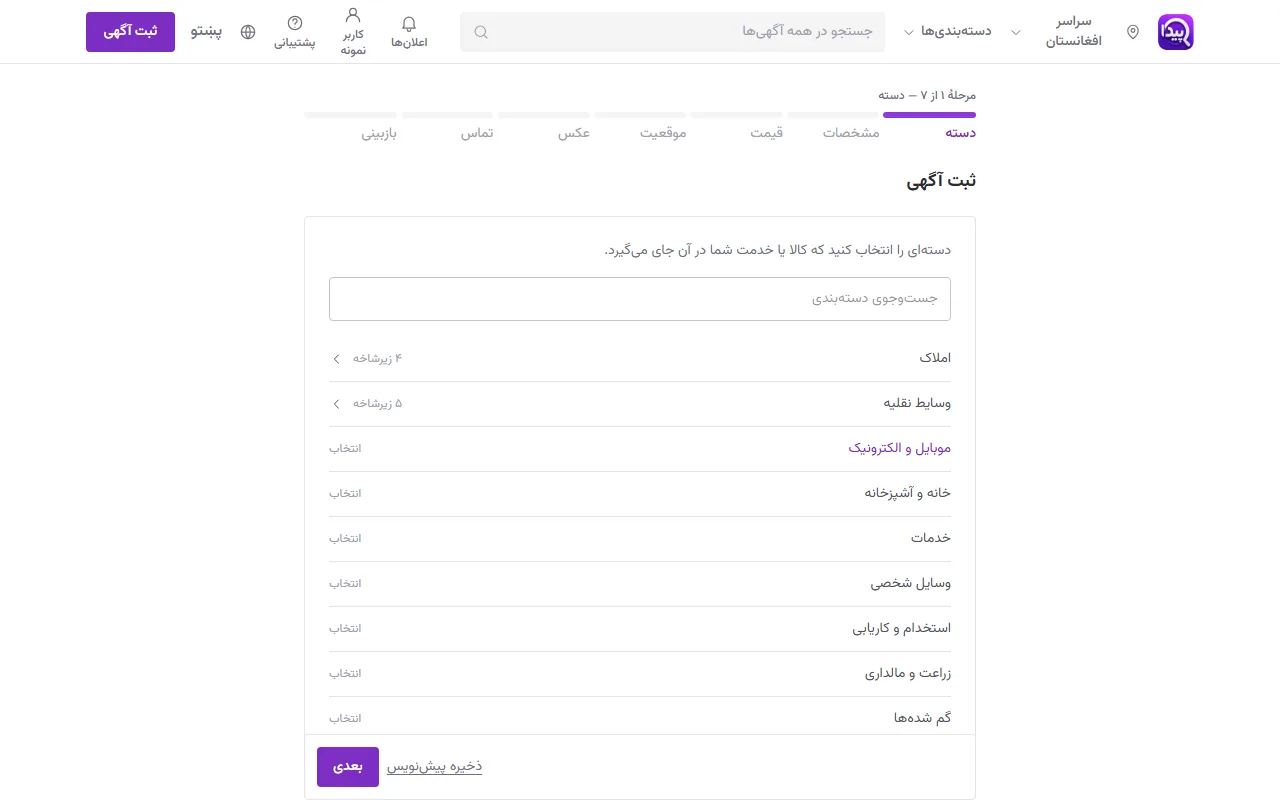Select the خدمات category

pyautogui.click(x=640, y=538)
